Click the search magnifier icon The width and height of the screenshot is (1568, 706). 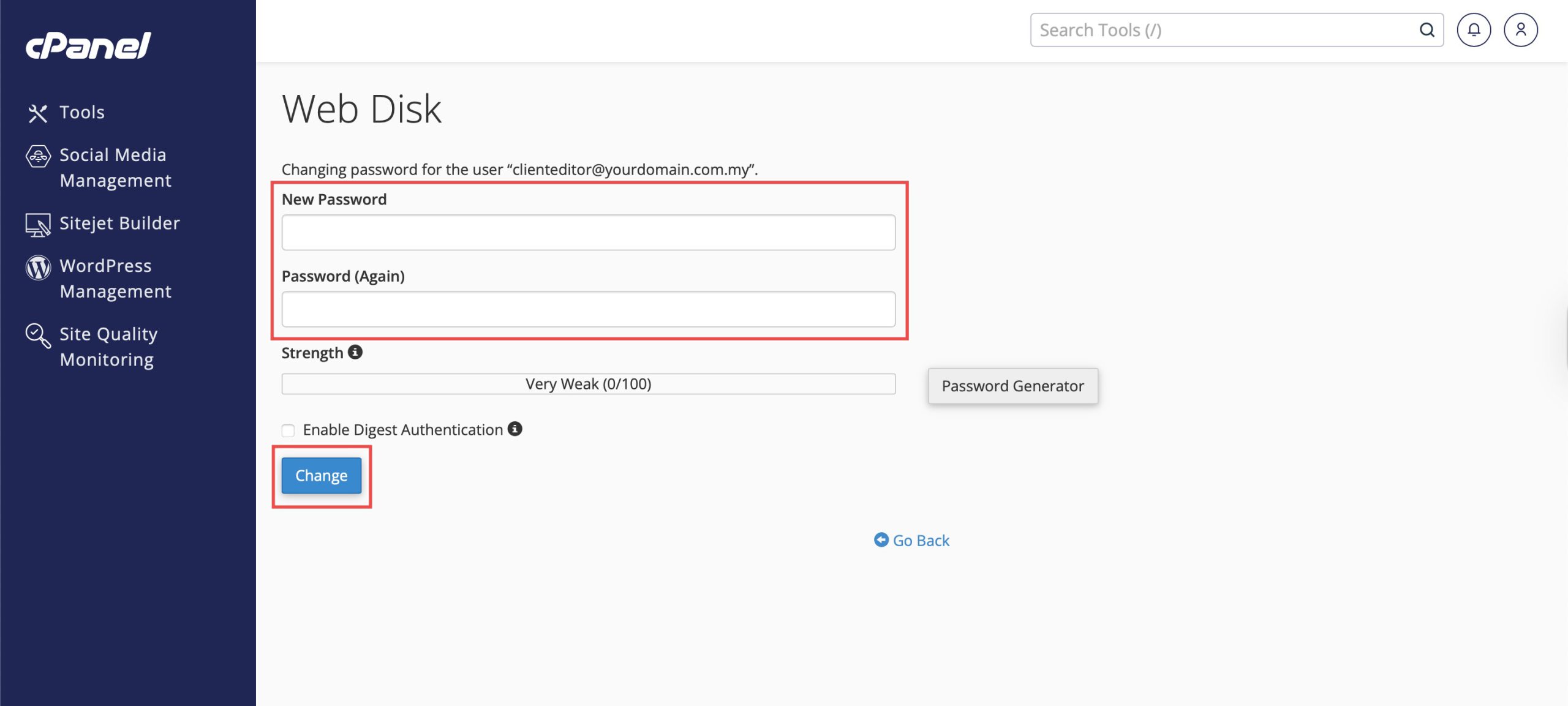coord(1427,30)
